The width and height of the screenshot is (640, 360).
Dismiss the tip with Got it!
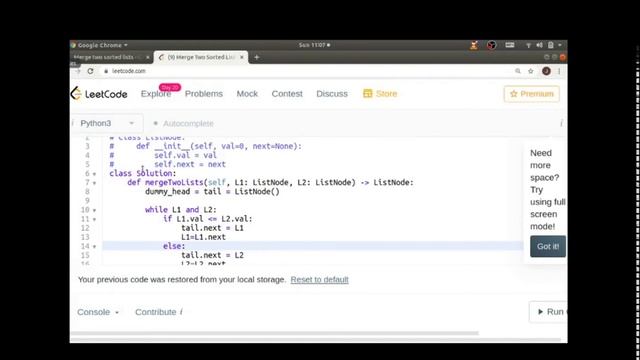(x=548, y=246)
